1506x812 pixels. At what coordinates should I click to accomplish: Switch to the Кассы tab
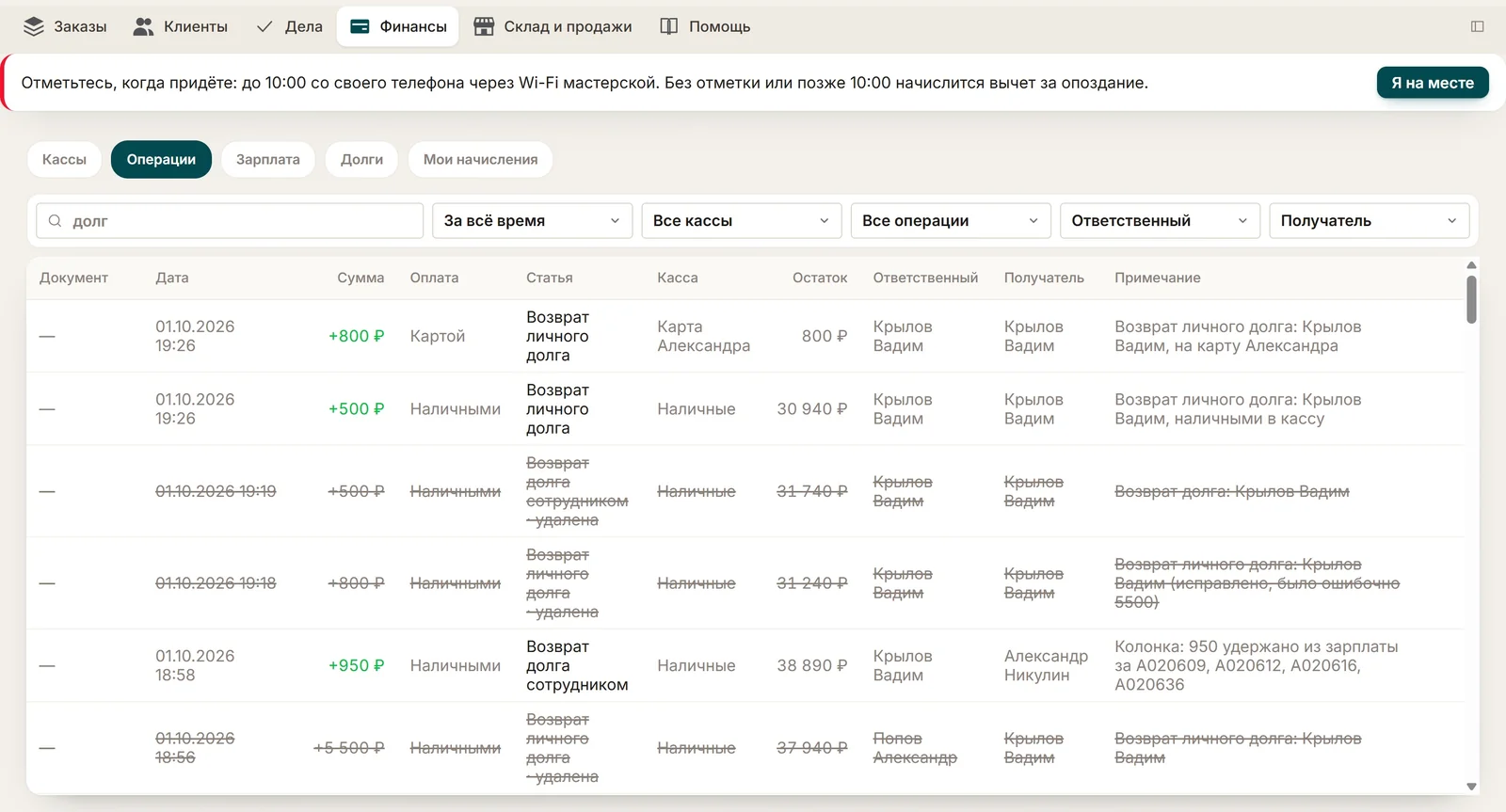click(64, 159)
